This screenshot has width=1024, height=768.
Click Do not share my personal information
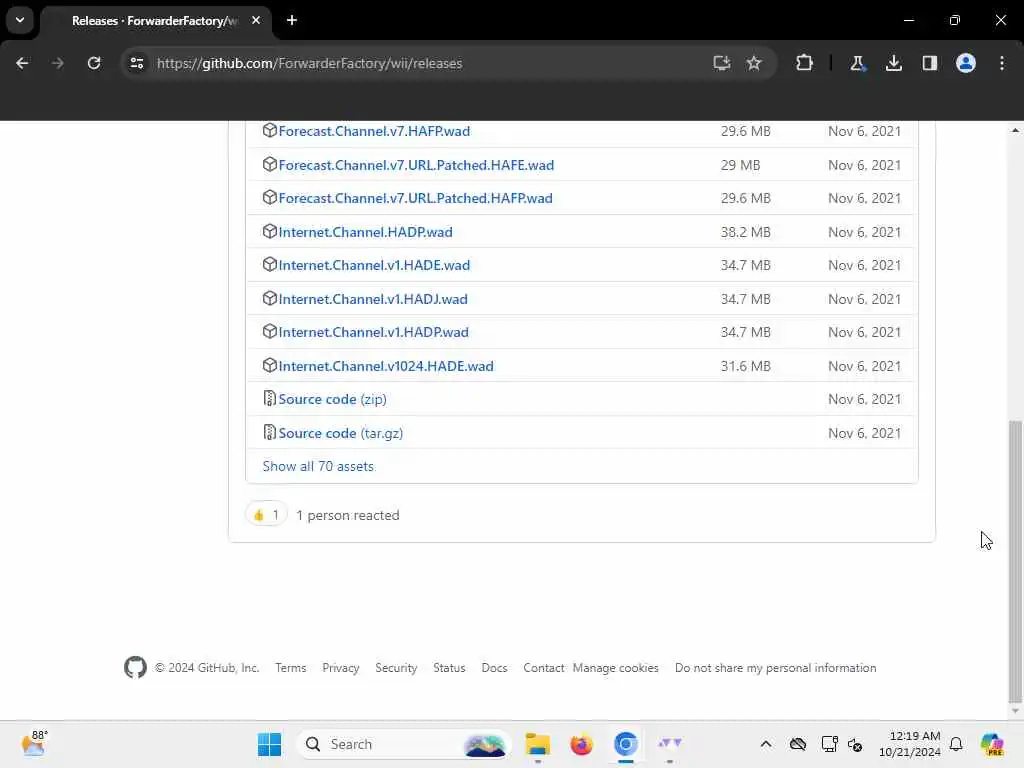pos(776,668)
